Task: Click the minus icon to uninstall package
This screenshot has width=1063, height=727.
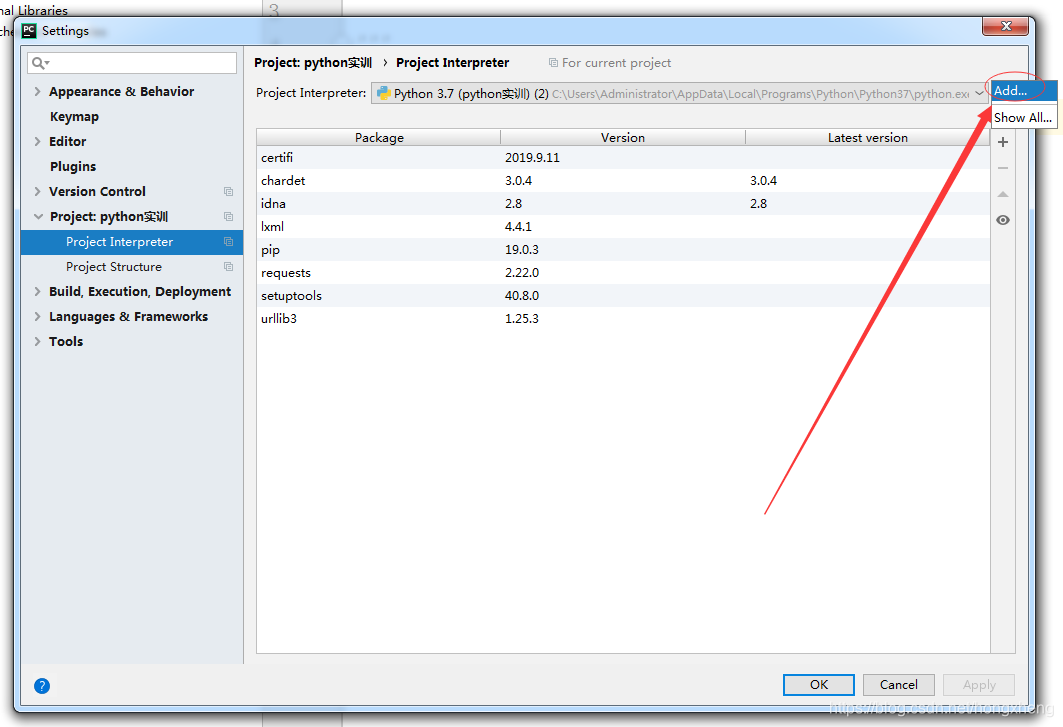Action: pyautogui.click(x=1003, y=168)
